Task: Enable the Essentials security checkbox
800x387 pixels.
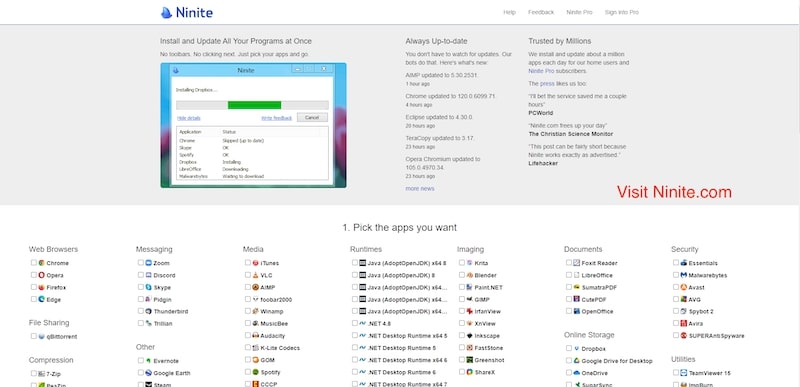Action: (x=676, y=263)
